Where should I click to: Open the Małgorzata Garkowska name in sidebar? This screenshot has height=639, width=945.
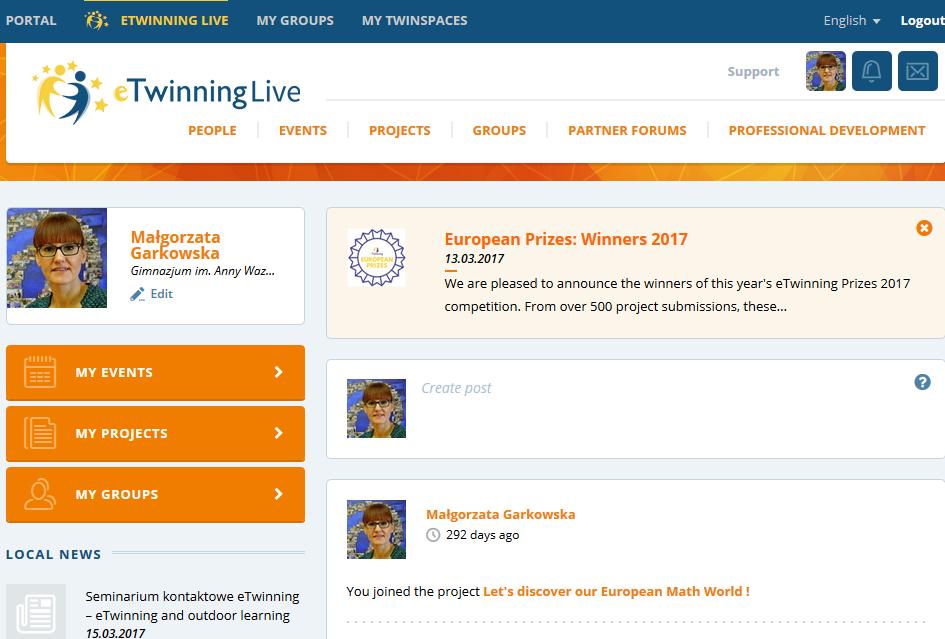tap(175, 245)
